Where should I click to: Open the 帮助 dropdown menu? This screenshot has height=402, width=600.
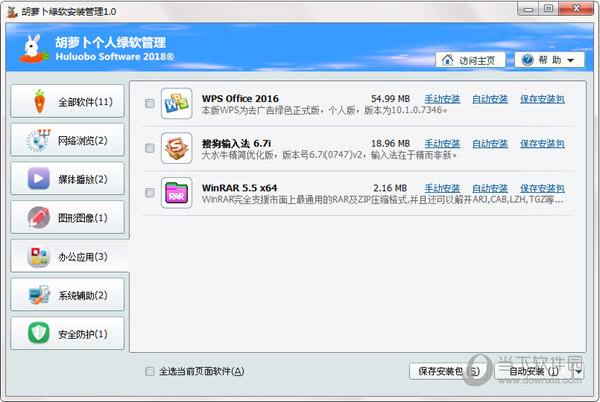549,60
